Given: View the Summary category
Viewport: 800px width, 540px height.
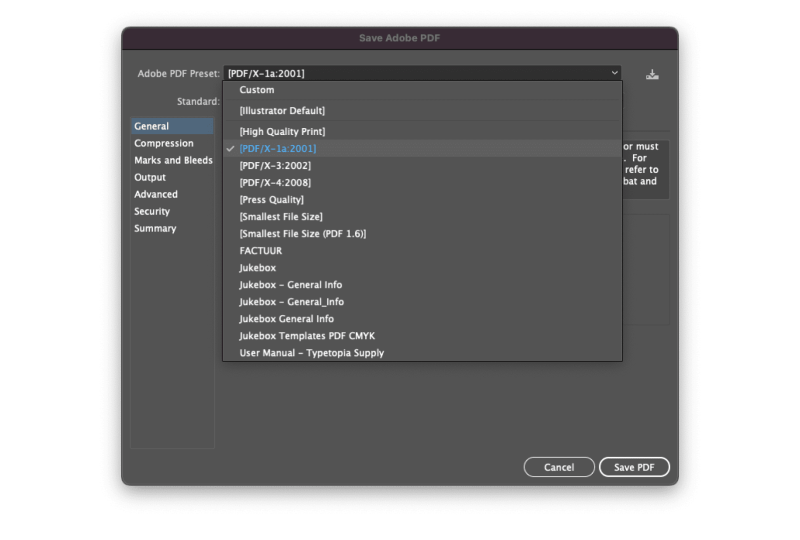Looking at the screenshot, I should click(x=172, y=229).
